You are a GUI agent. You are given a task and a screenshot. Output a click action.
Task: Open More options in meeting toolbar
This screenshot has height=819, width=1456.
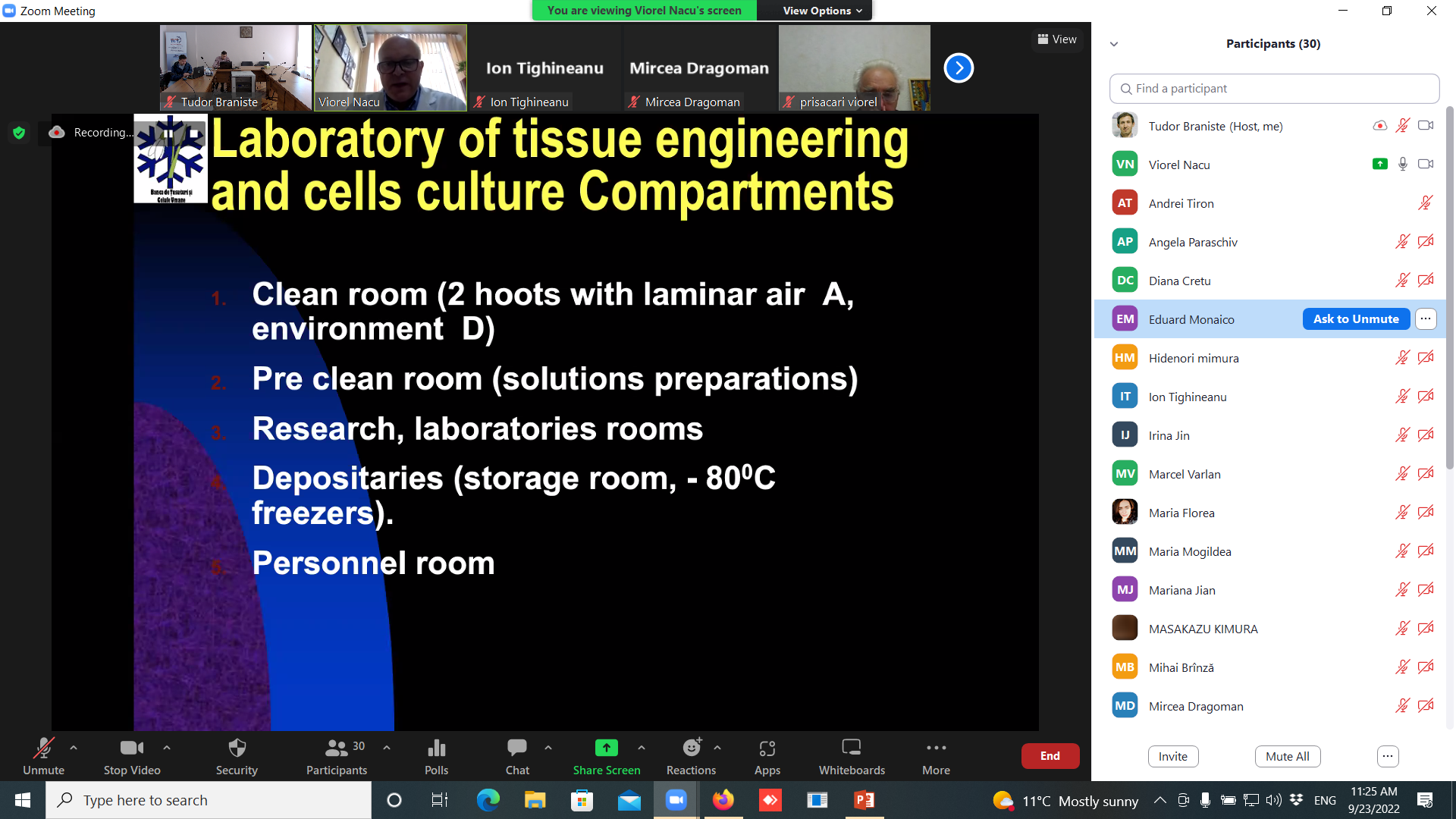coord(936,756)
